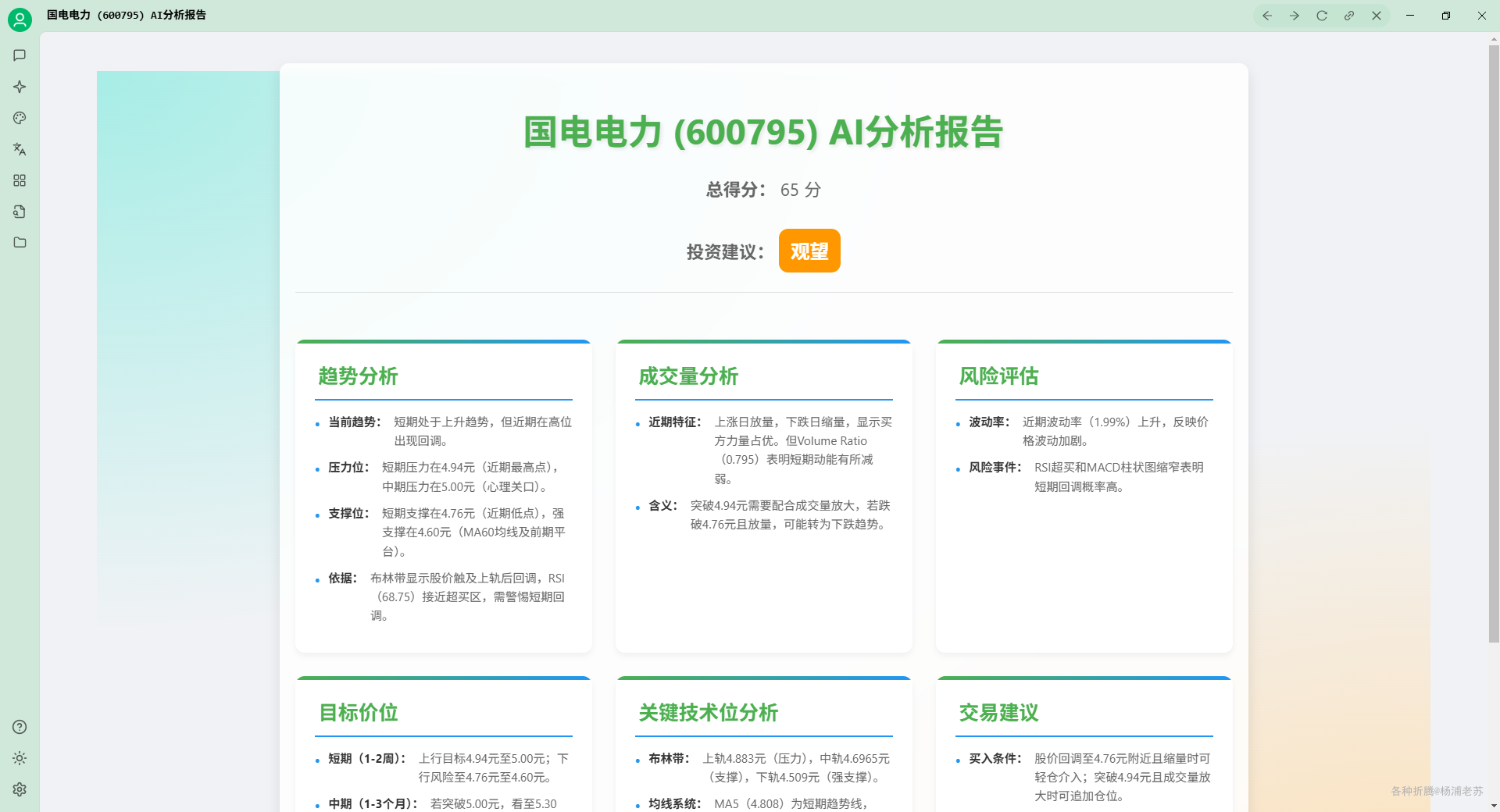The image size is (1500, 812).
Task: Open the translate sidebar icon
Action: tap(20, 149)
